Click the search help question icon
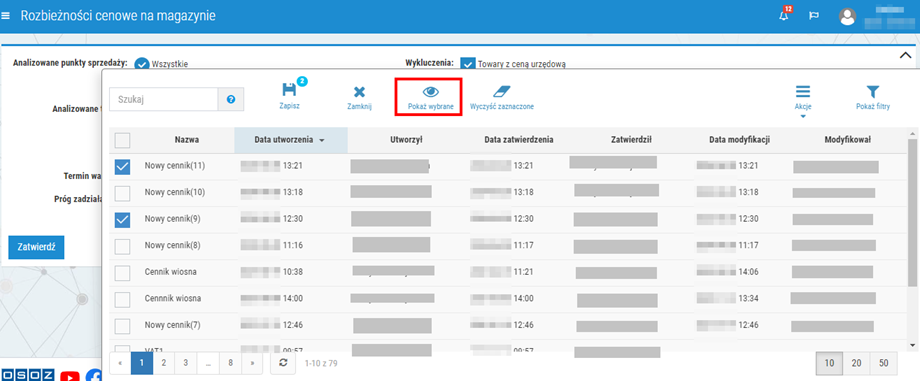This screenshot has height=381, width=920. click(x=231, y=100)
